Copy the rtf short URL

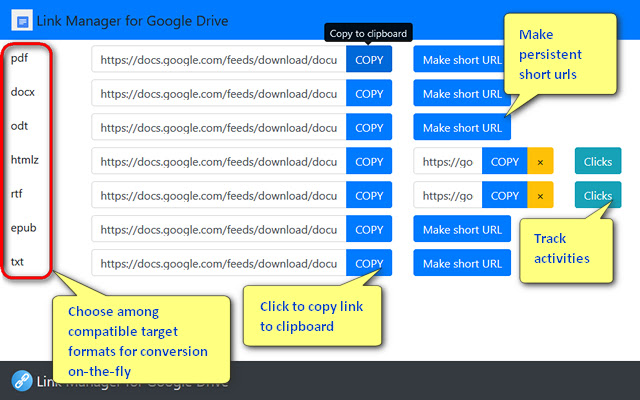click(x=504, y=195)
